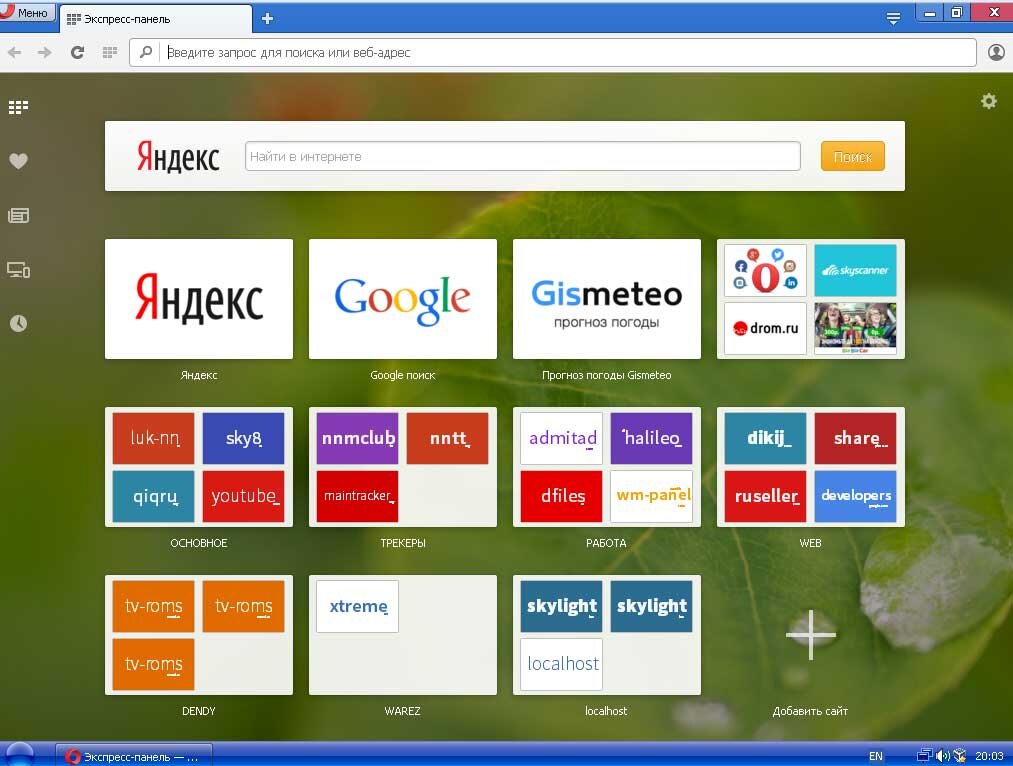Open the tray network connection icon
The height and width of the screenshot is (766, 1013).
coord(924,756)
